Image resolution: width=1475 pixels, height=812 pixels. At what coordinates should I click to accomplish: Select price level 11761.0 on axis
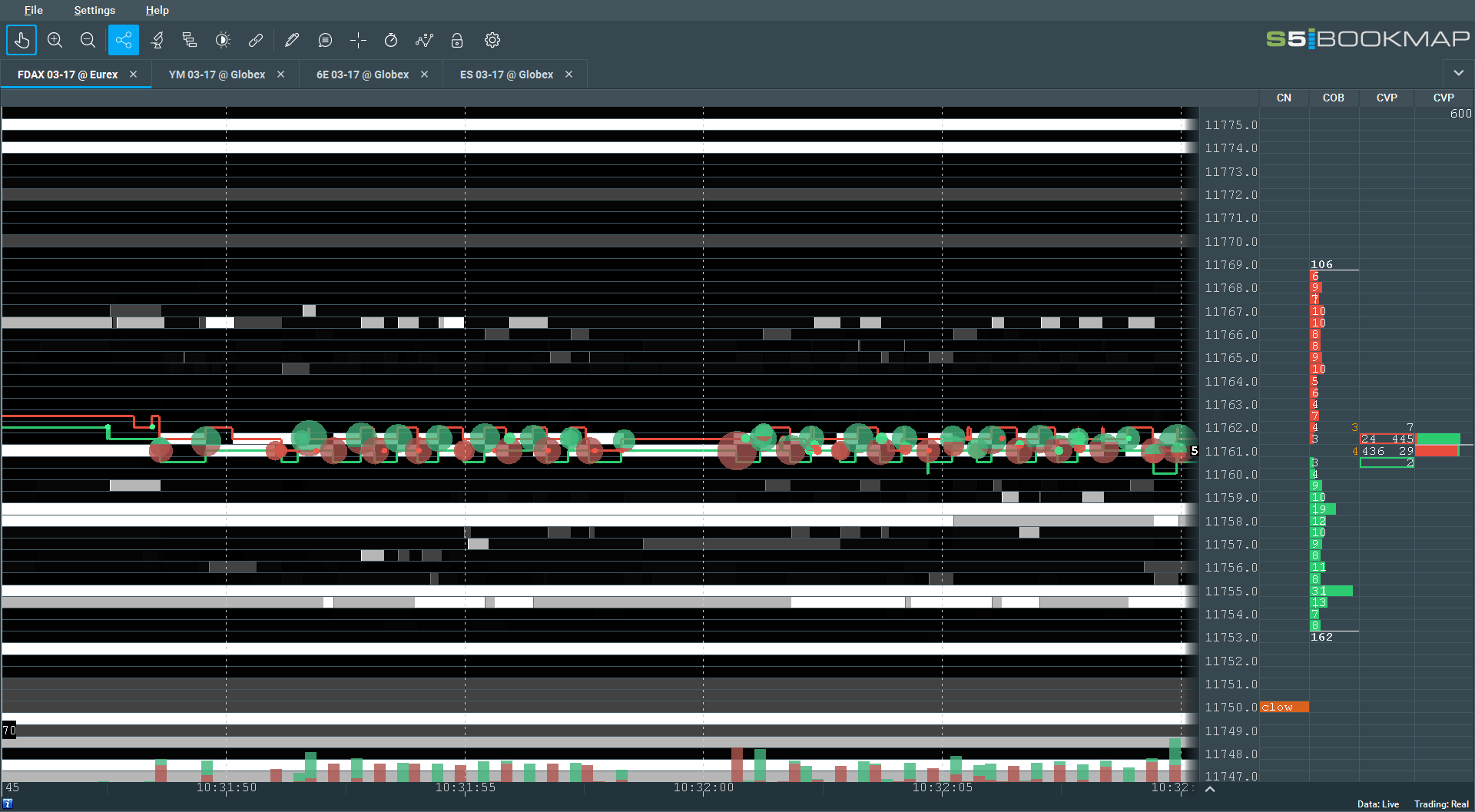point(1231,452)
